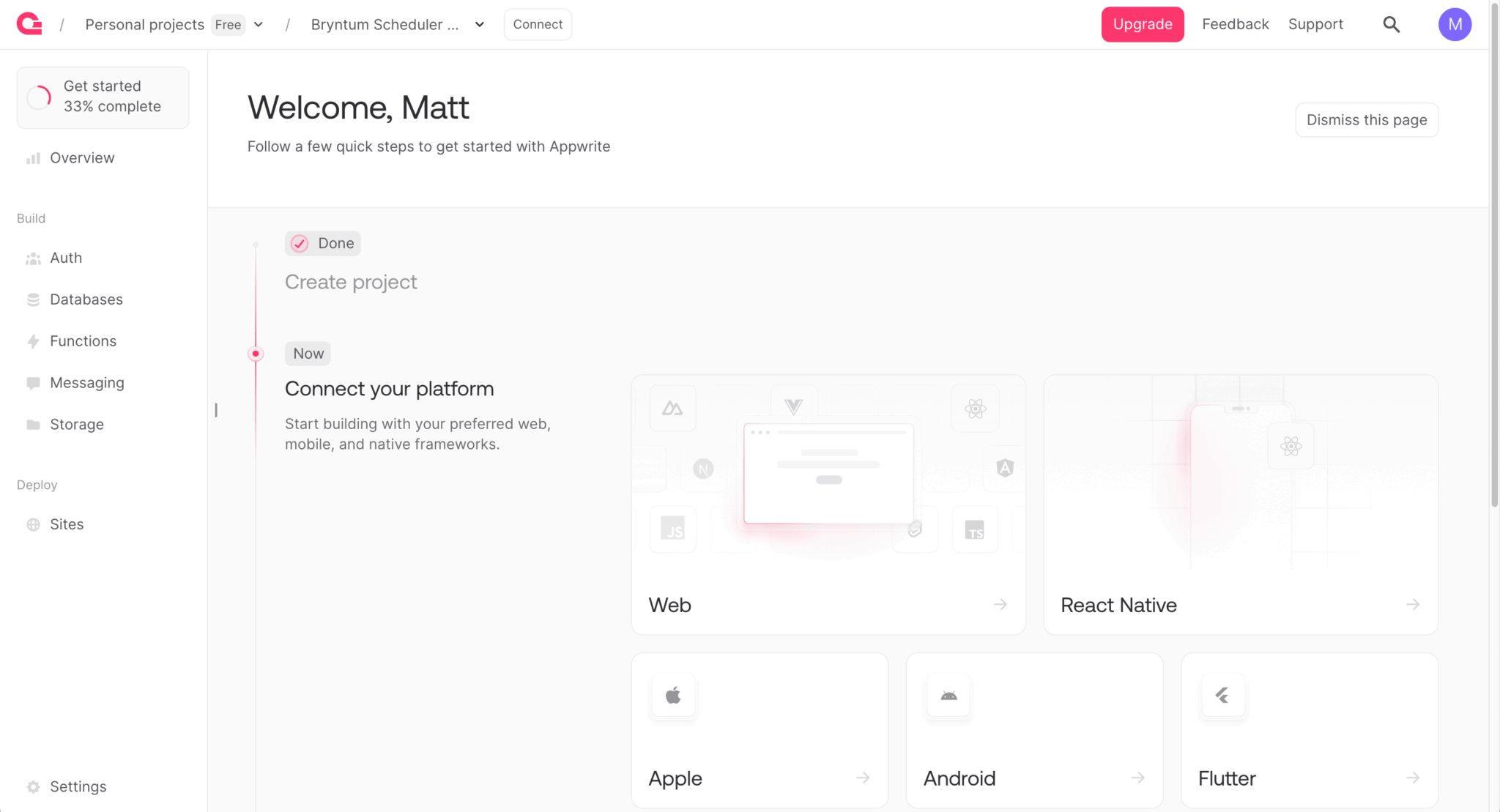This screenshot has width=1500, height=812.
Task: Open search with magnifier icon
Action: click(x=1391, y=24)
